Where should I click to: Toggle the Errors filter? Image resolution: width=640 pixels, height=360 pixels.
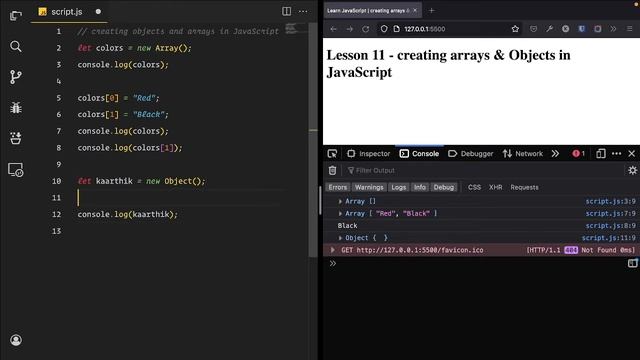[x=338, y=187]
